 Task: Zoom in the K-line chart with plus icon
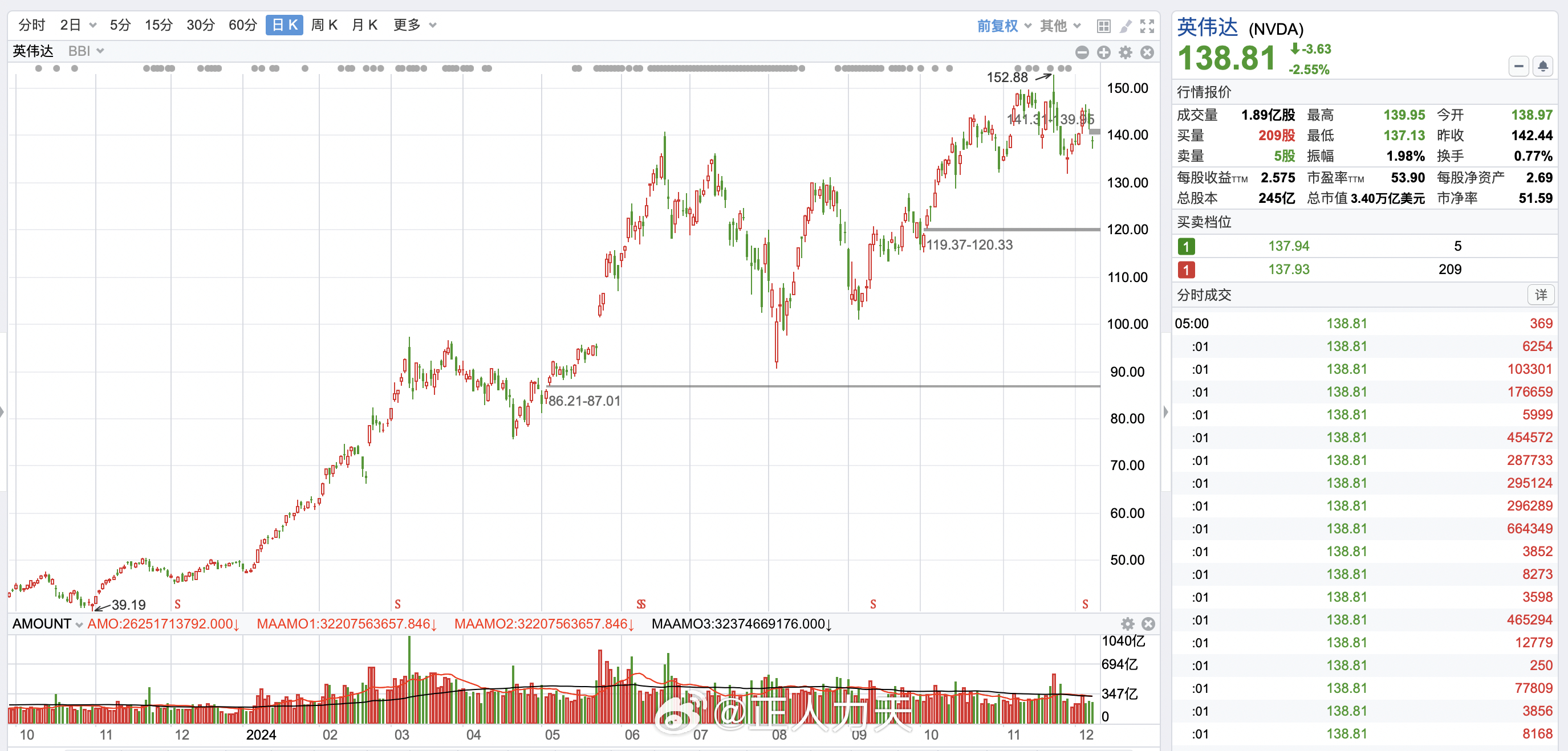(1103, 52)
